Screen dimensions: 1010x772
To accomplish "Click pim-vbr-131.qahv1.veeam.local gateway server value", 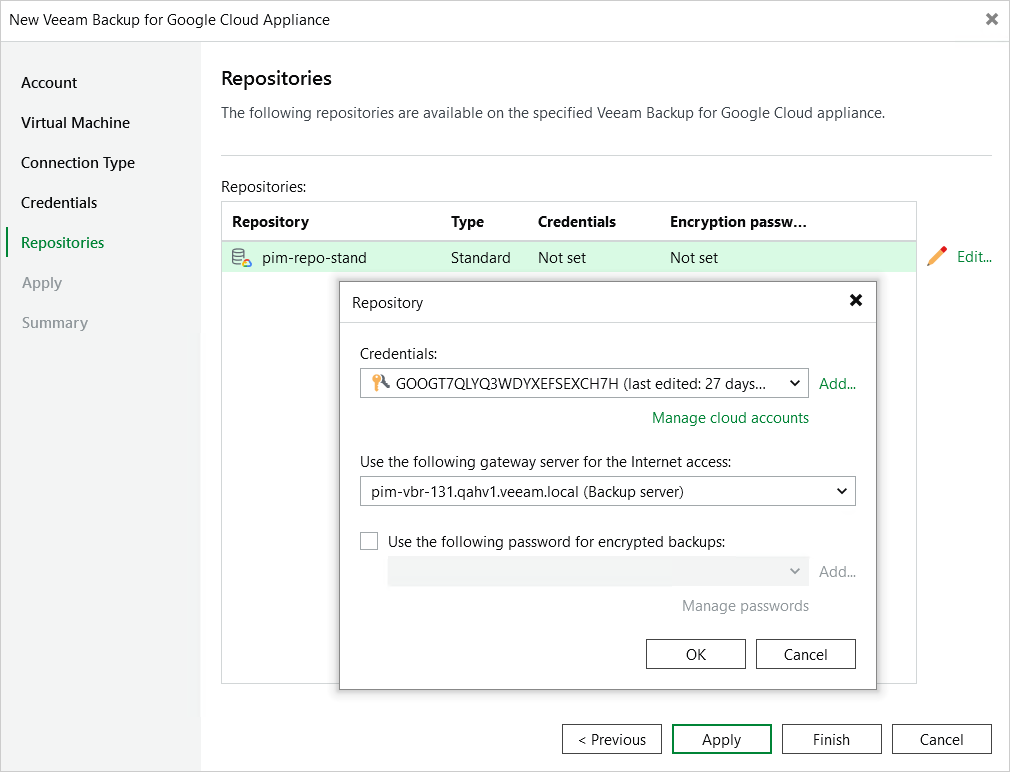I will (527, 492).
